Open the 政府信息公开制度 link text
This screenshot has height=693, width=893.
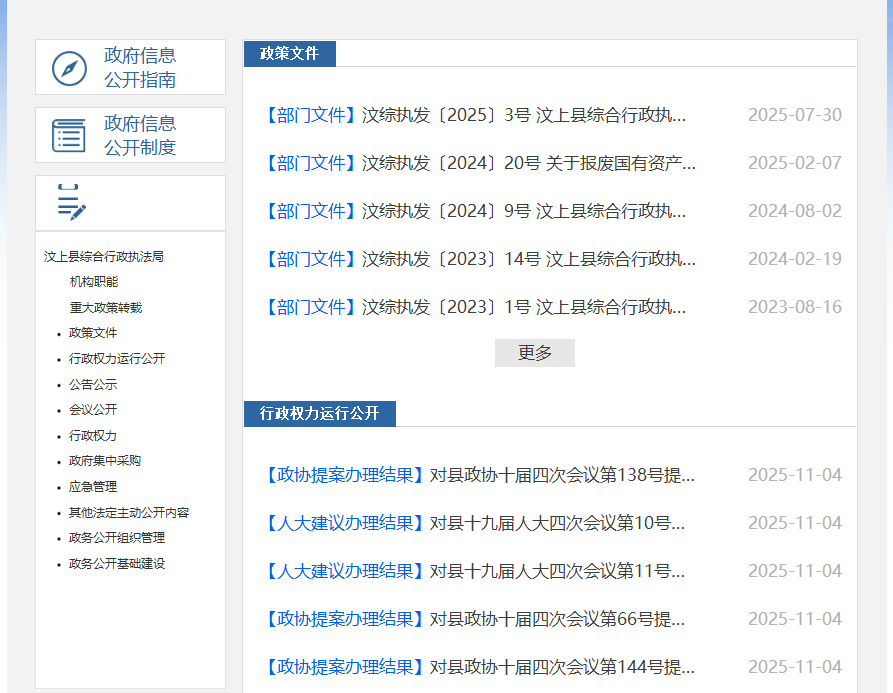point(140,135)
